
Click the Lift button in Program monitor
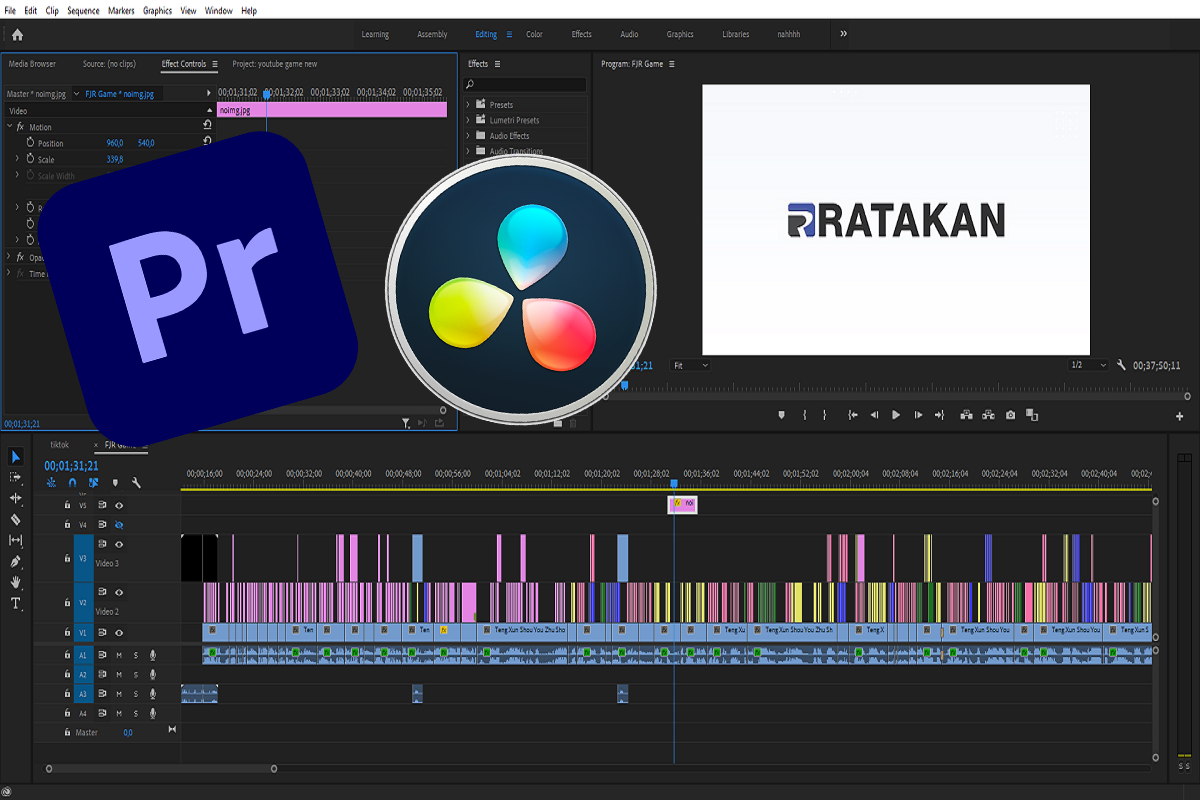coord(966,415)
